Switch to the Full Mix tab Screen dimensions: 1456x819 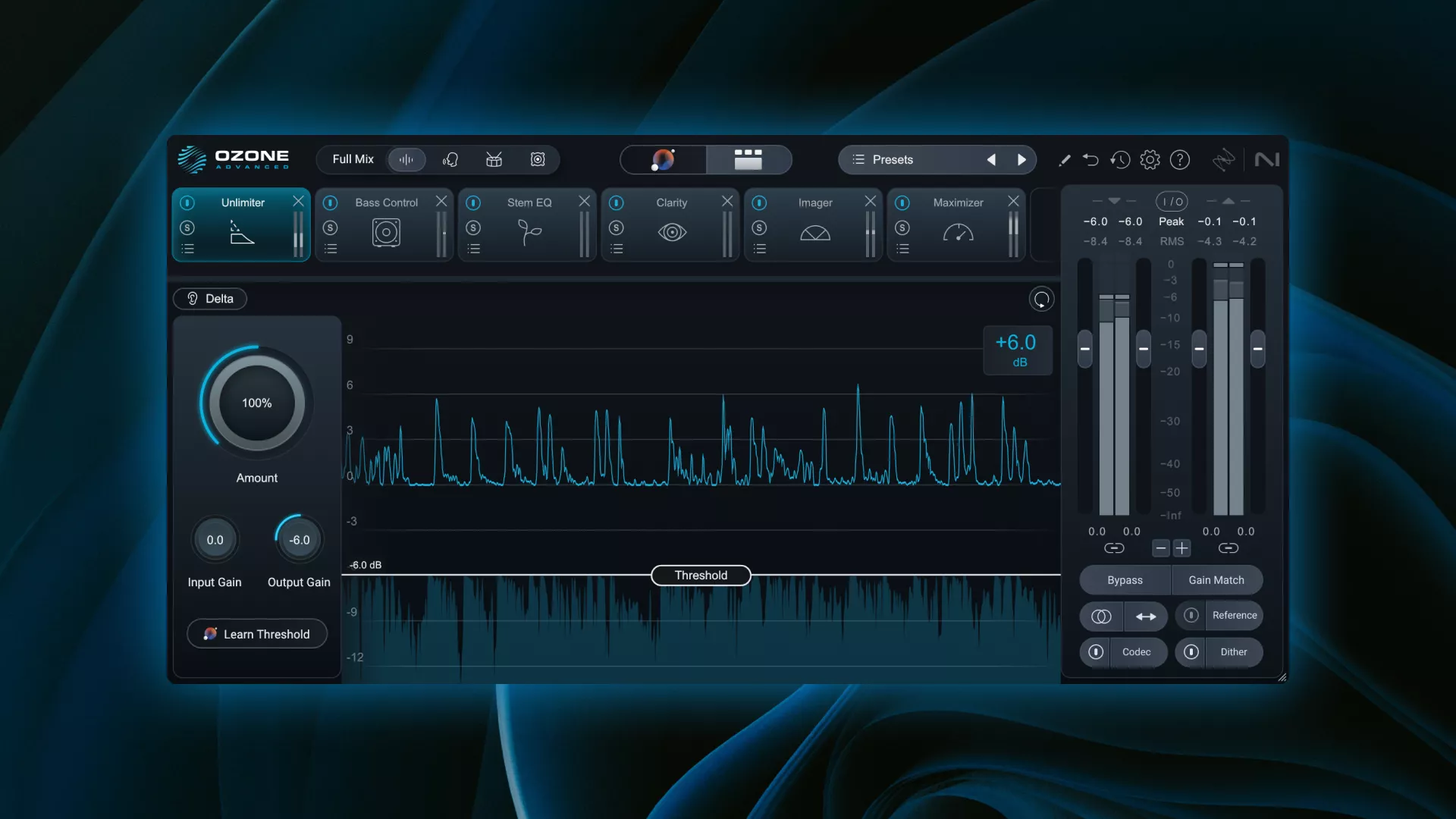353,159
